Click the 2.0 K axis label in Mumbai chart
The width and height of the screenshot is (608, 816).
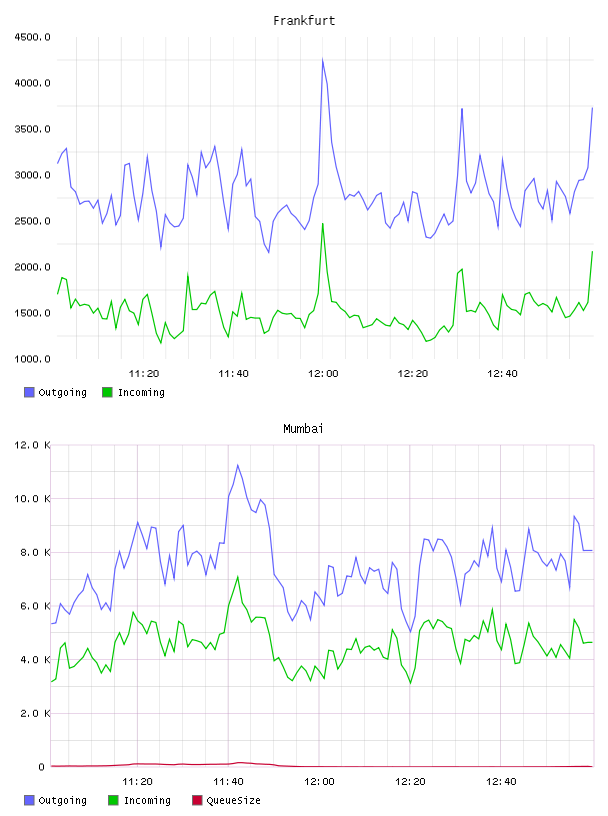click(x=35, y=713)
